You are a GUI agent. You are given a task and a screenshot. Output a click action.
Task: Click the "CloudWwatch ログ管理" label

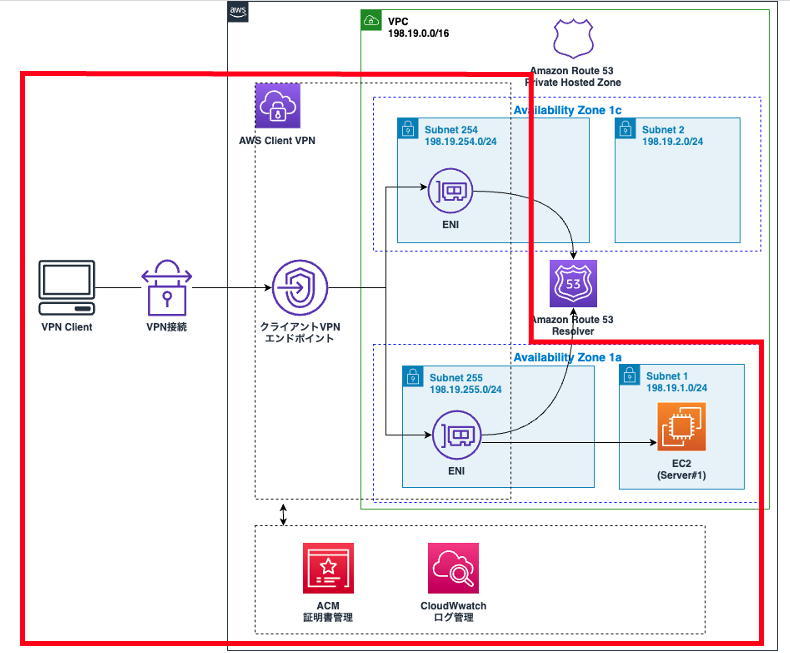(x=453, y=611)
